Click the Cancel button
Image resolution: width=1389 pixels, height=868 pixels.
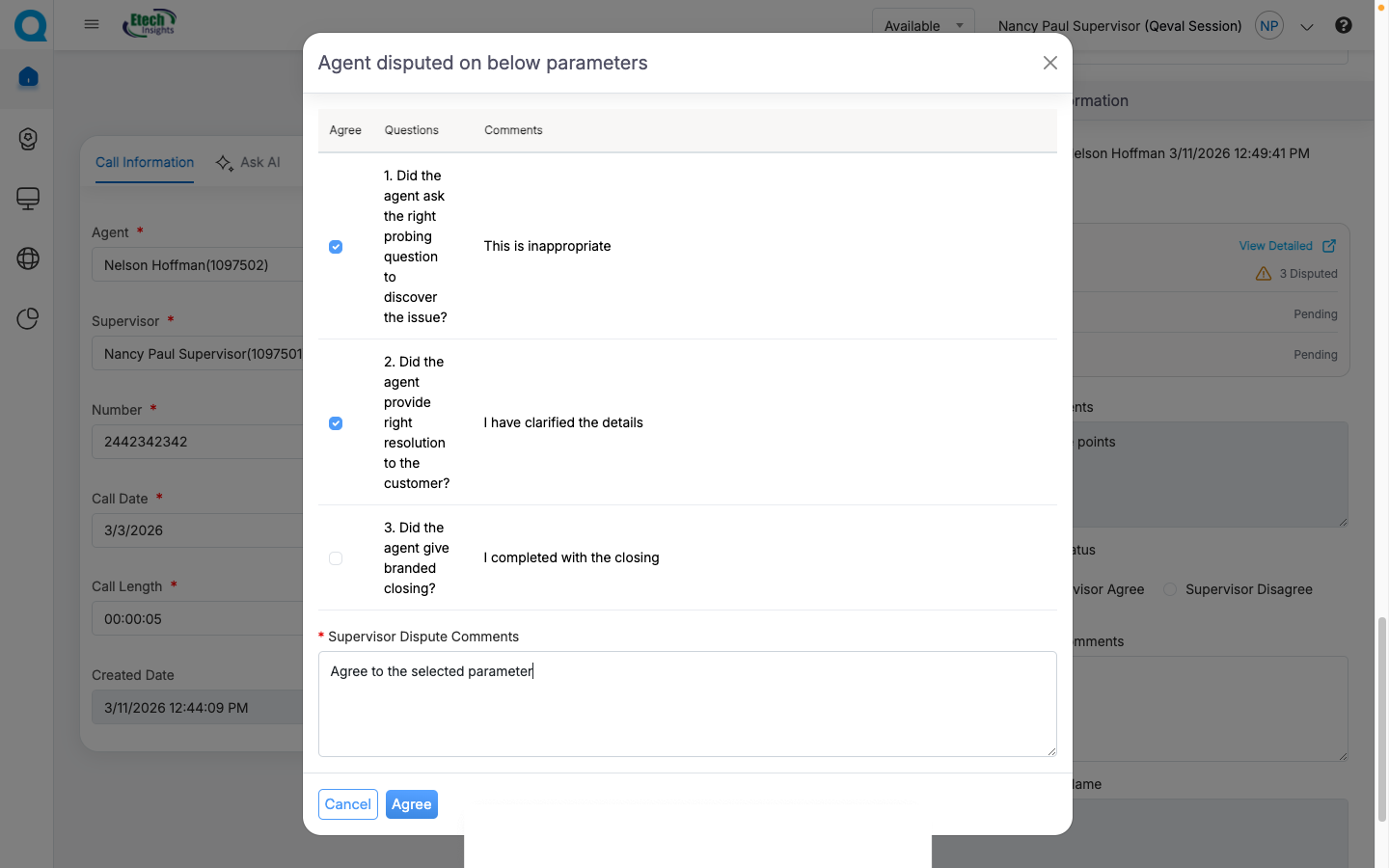coord(347,804)
